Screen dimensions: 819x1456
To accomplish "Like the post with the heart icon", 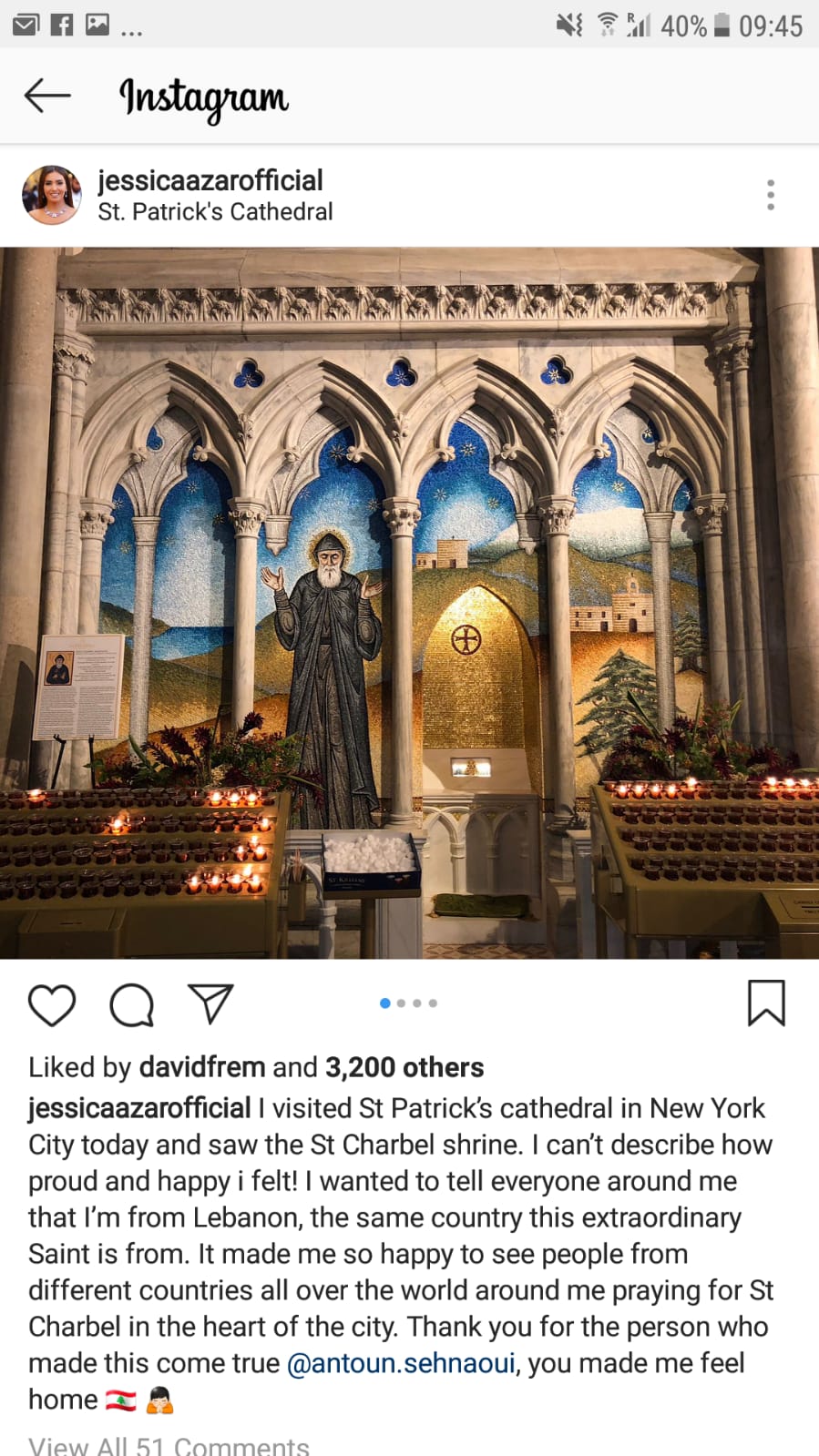I will click(x=52, y=1004).
